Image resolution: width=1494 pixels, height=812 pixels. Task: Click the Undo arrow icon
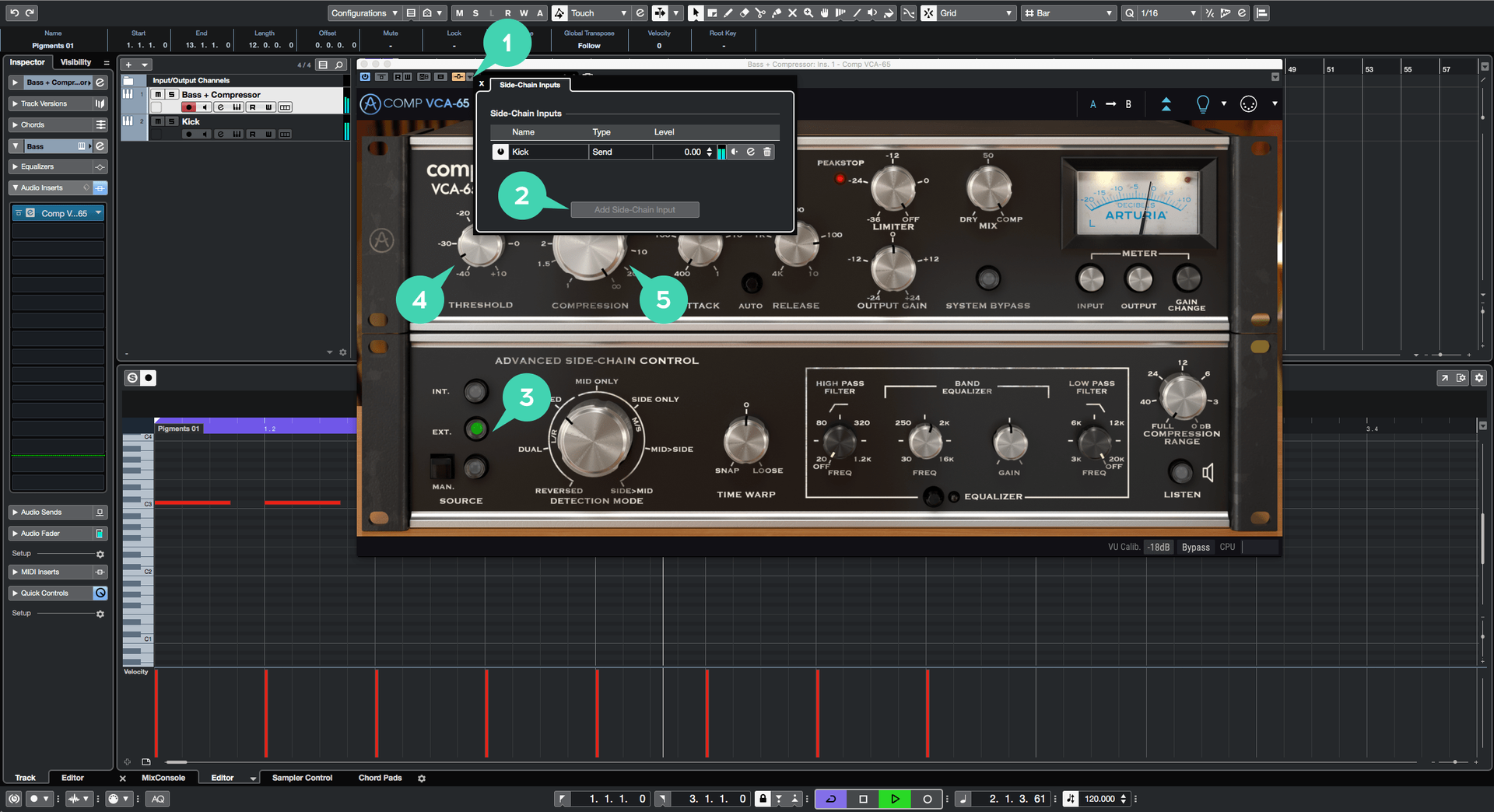pyautogui.click(x=13, y=13)
